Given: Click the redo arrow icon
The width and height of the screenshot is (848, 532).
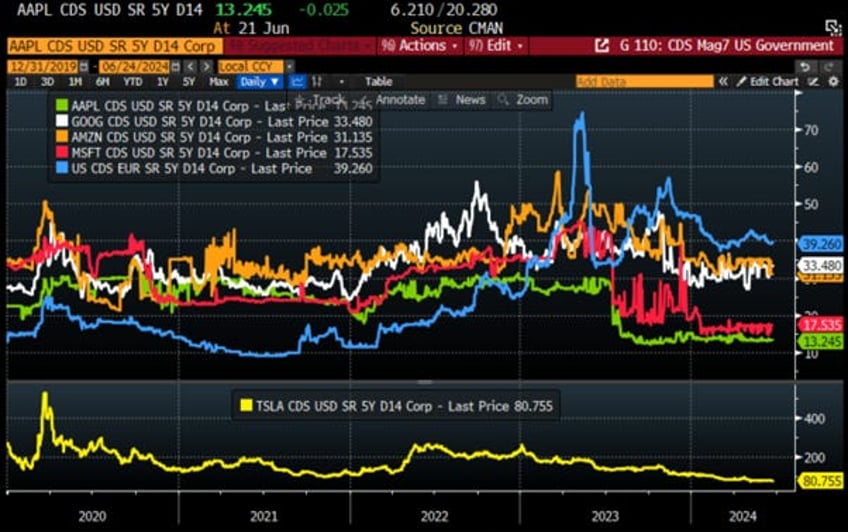Looking at the screenshot, I should 829,66.
